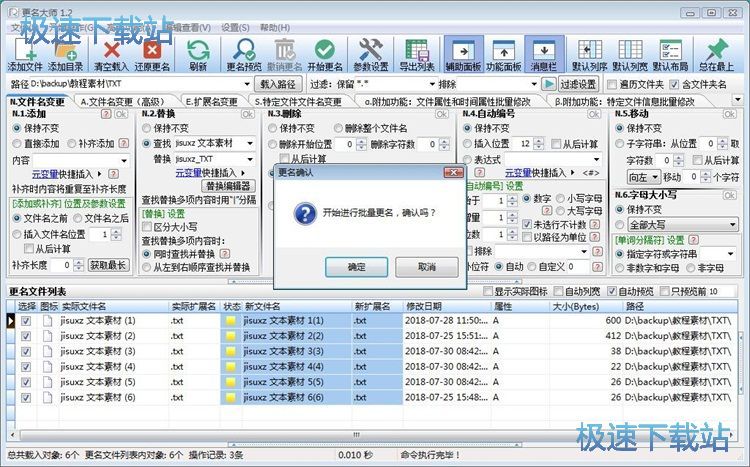This screenshot has height=467, width=750.
Task: Click the 默认列序 icon
Action: [x=590, y=54]
